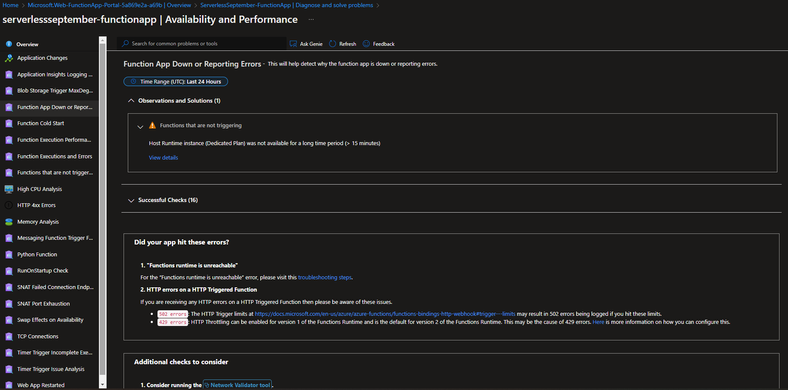The width and height of the screenshot is (788, 390).
Task: Open the Microsoft.Web-FunctionApp-Portal Overview breadcrumb
Action: (109, 5)
